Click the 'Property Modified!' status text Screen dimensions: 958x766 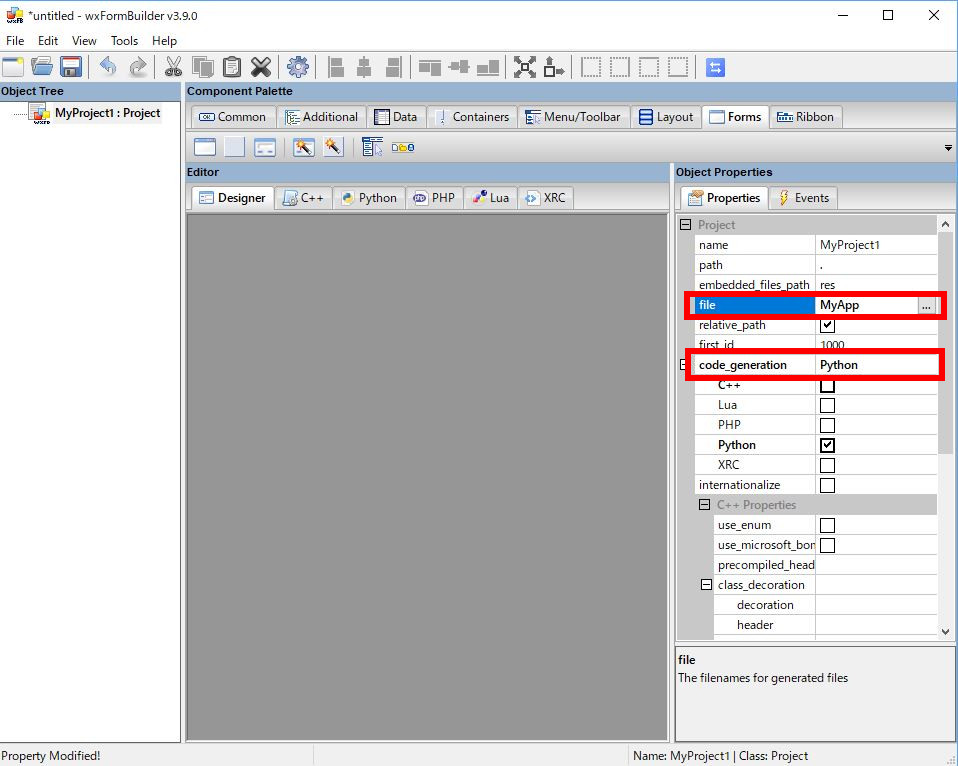pyautogui.click(x=51, y=756)
